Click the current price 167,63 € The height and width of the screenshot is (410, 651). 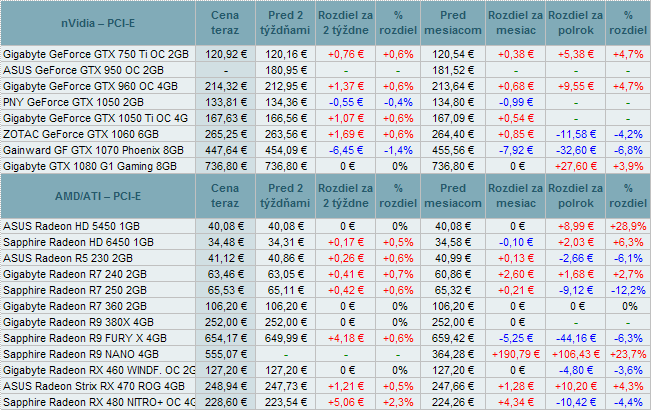coord(225,118)
